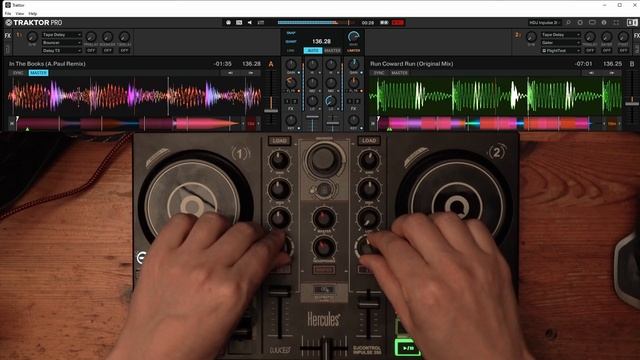Click deck A tempo fader

[271, 111]
